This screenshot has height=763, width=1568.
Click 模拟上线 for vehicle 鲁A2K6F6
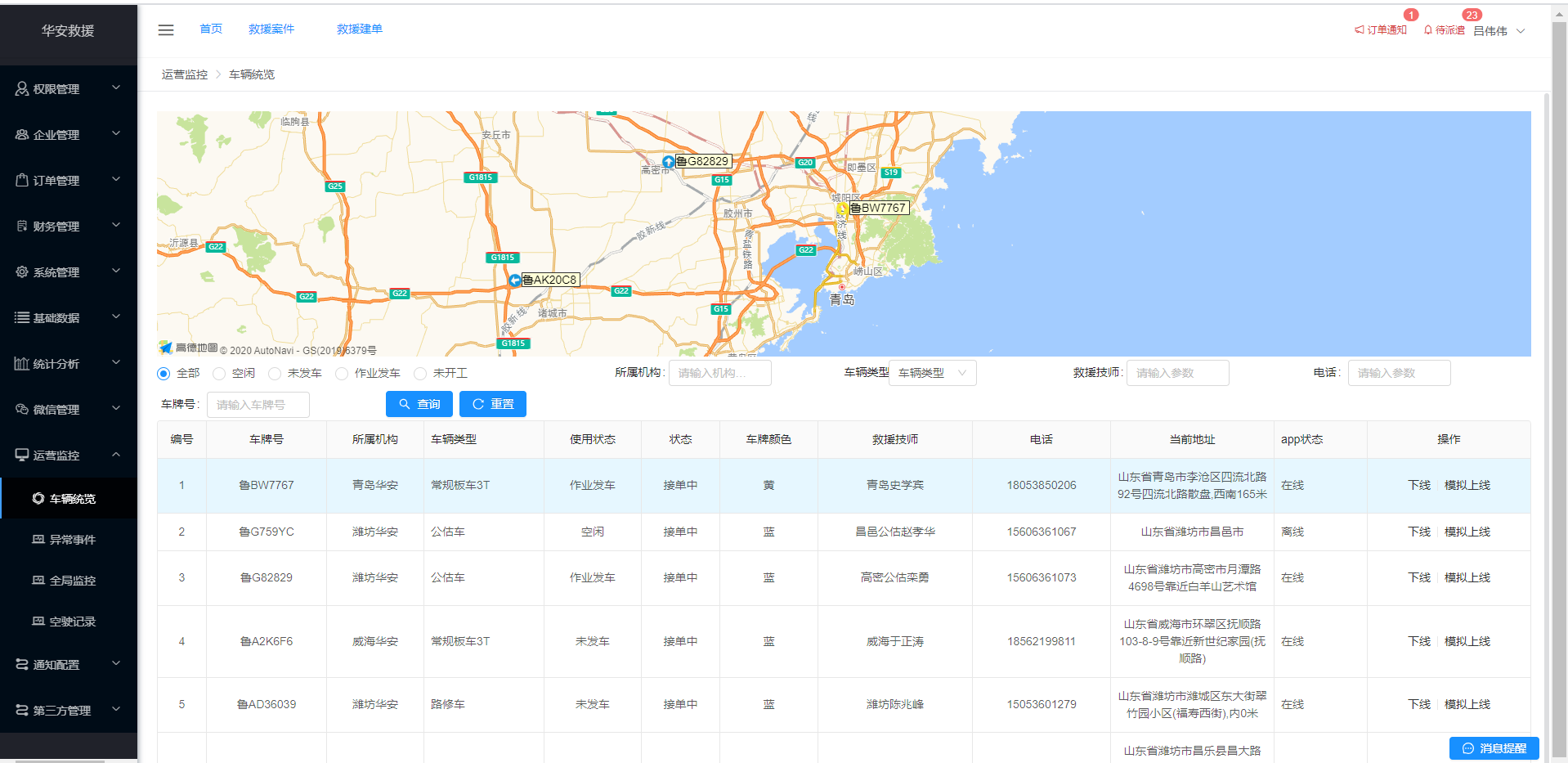(1467, 641)
